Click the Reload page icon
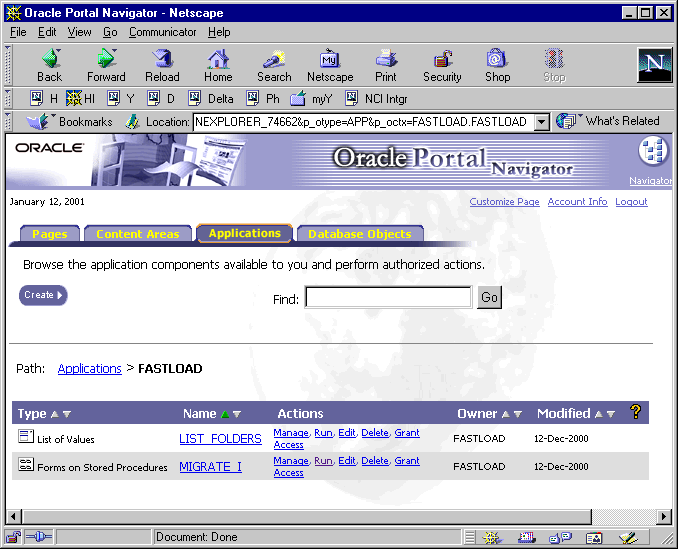This screenshot has width=678, height=549. tap(162, 60)
